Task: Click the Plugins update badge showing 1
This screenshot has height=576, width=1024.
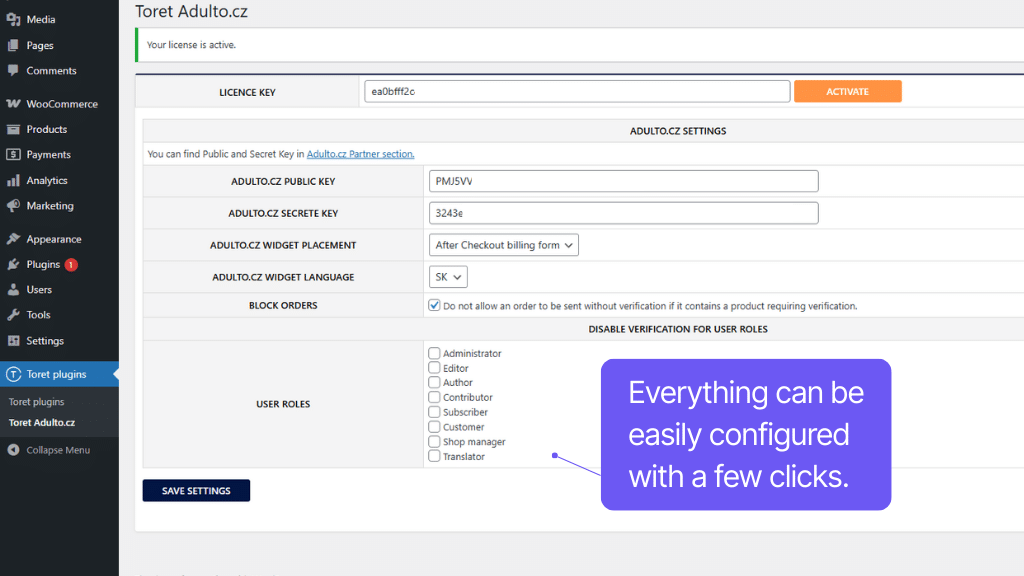Action: point(71,264)
